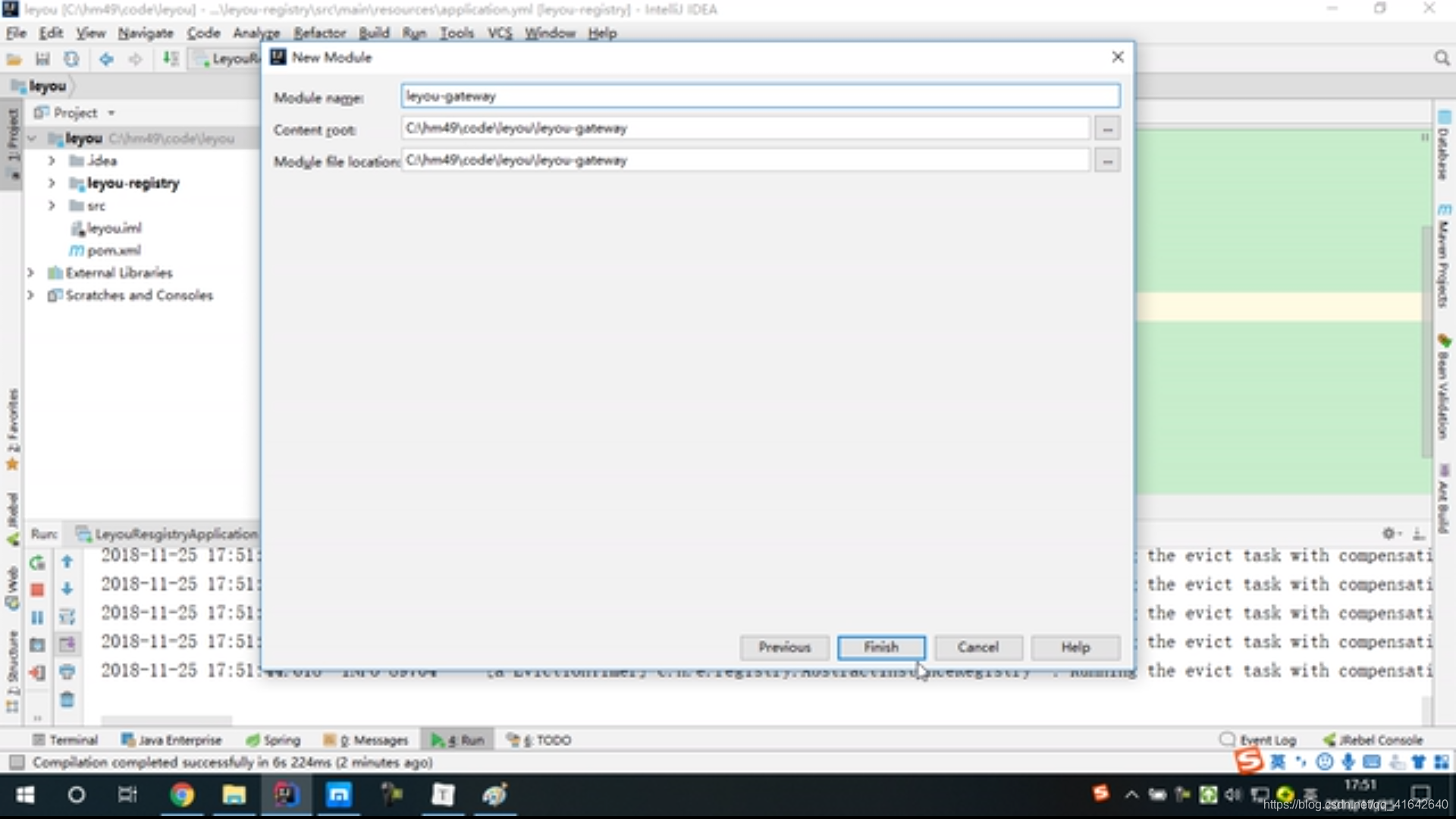Browse for Content root folder
Screen dimensions: 1456x819
click(x=1107, y=129)
